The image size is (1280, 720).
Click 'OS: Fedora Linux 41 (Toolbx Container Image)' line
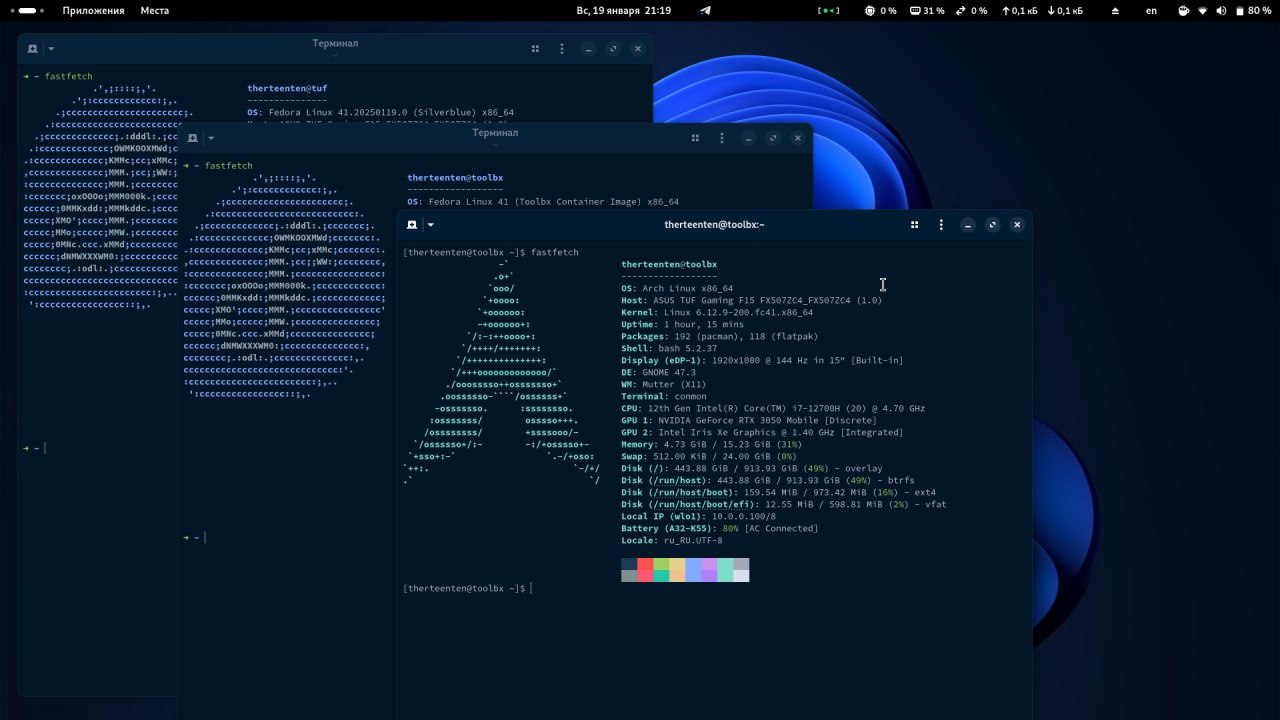point(543,202)
